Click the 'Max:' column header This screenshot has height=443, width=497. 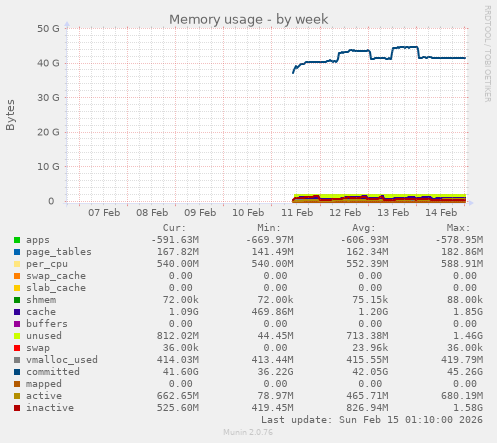(x=458, y=228)
